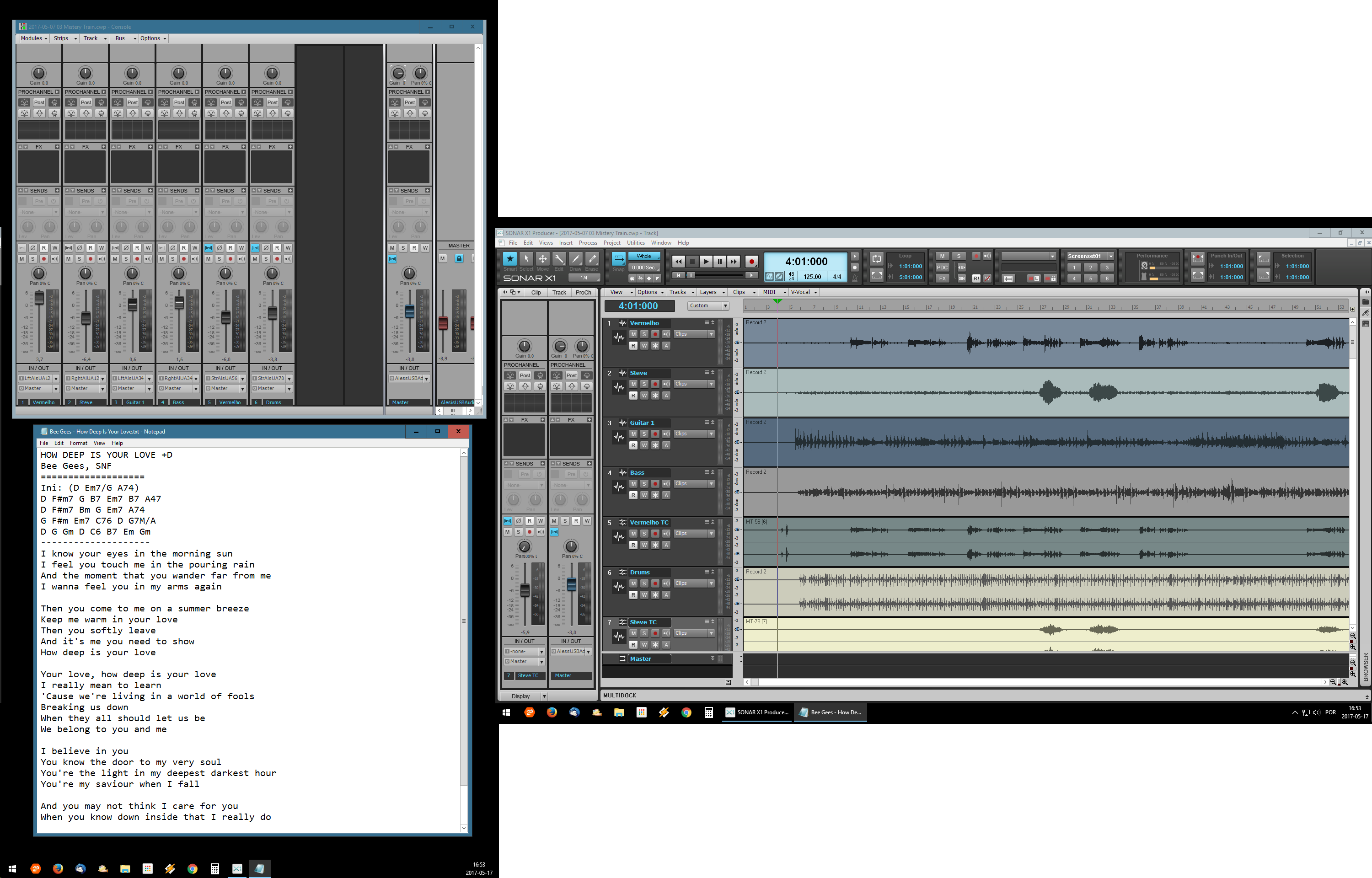Fast forward the transport
Viewport: 1372px width, 878px height.
tap(734, 261)
